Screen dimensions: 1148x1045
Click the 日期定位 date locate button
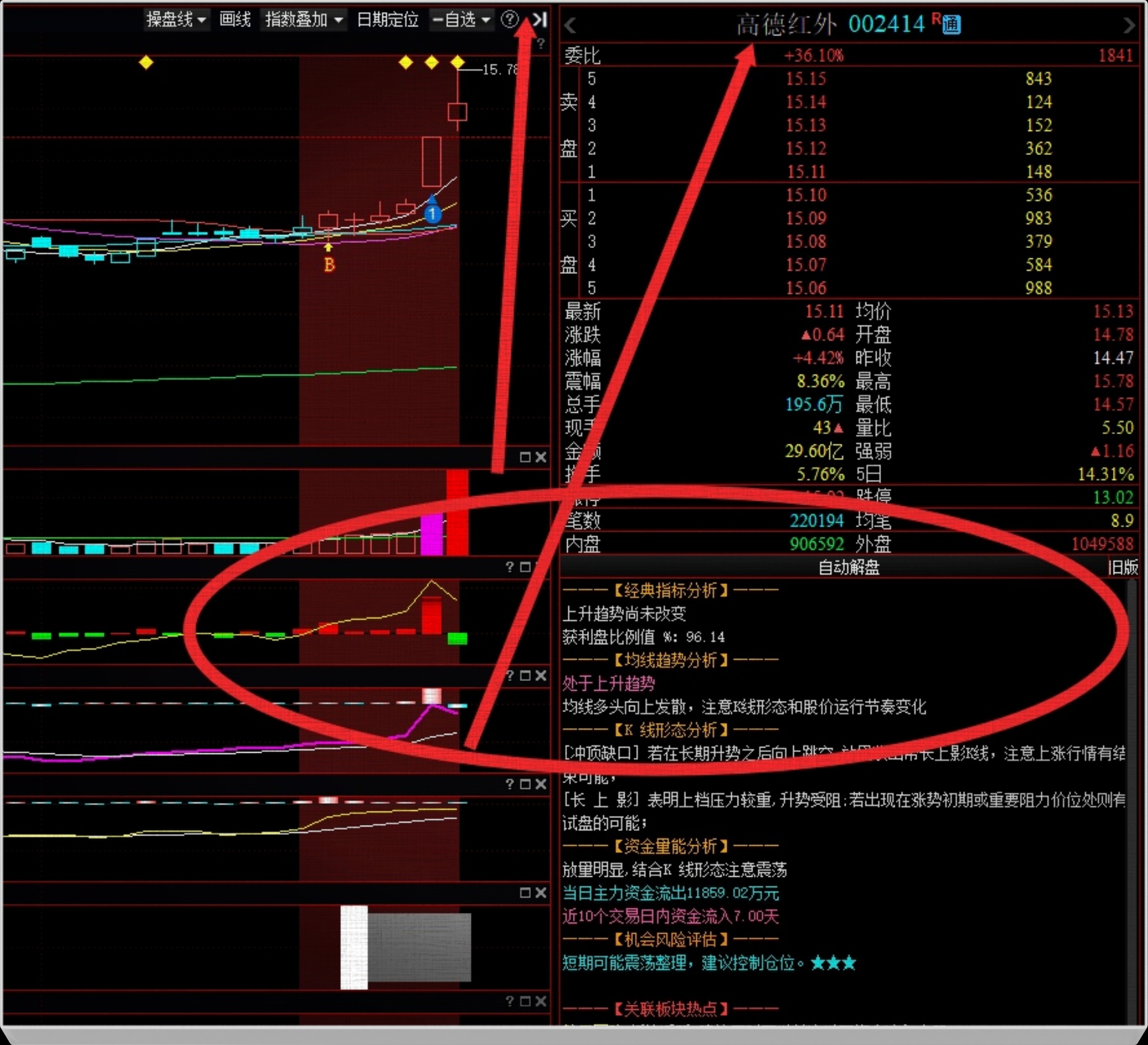click(387, 20)
